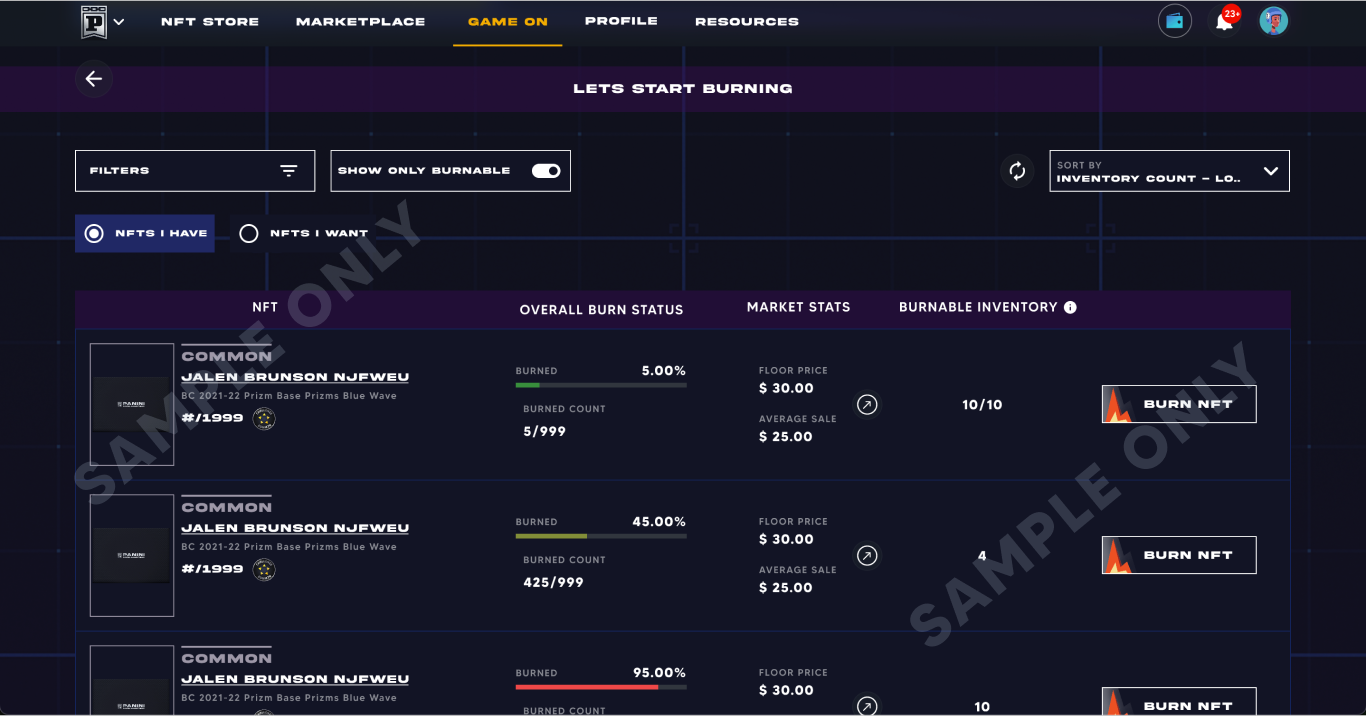This screenshot has height=716, width=1366.
Task: Expand the chevron next to Panini logo
Action: 119,22
